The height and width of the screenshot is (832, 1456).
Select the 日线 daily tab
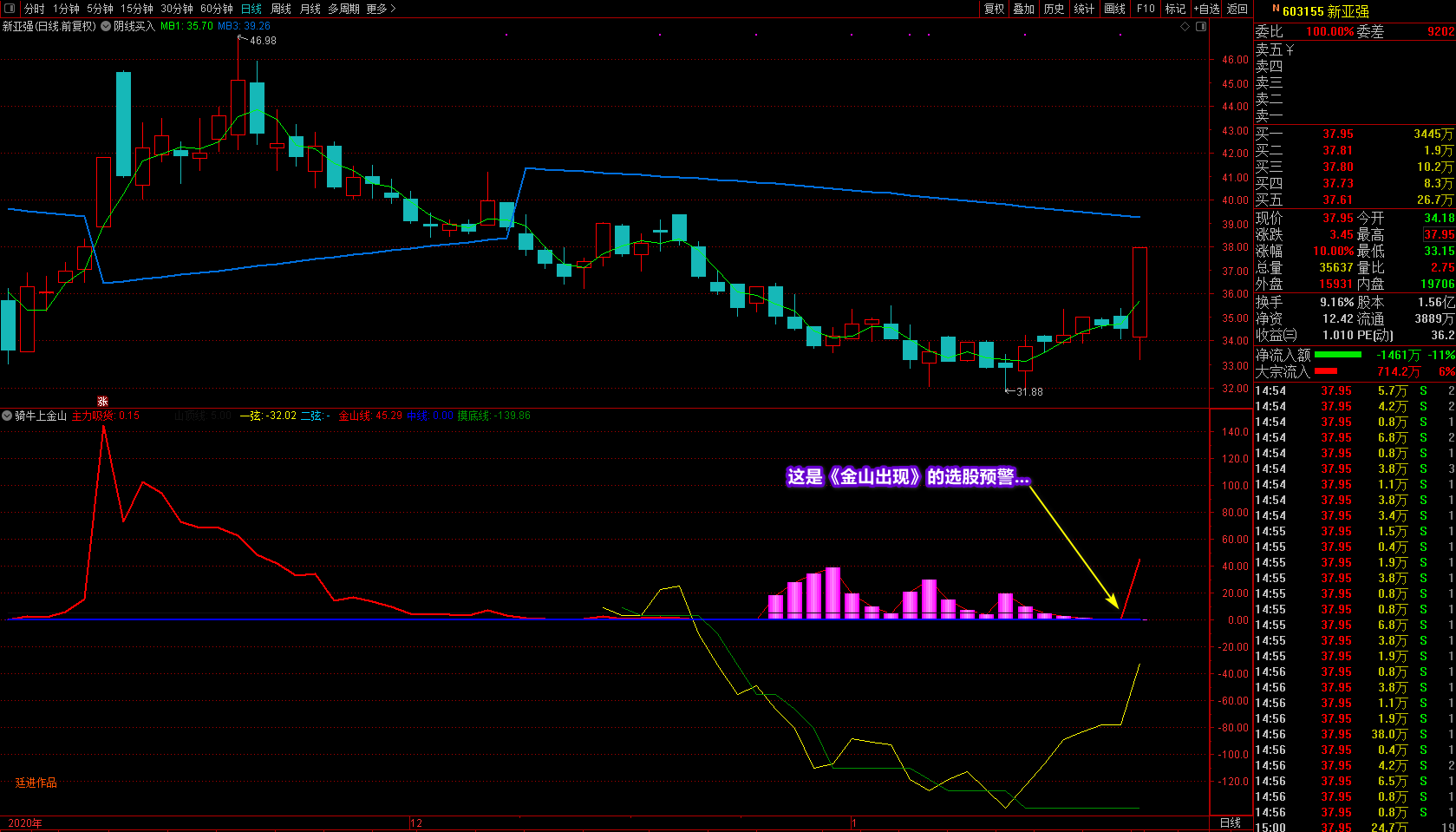click(251, 9)
